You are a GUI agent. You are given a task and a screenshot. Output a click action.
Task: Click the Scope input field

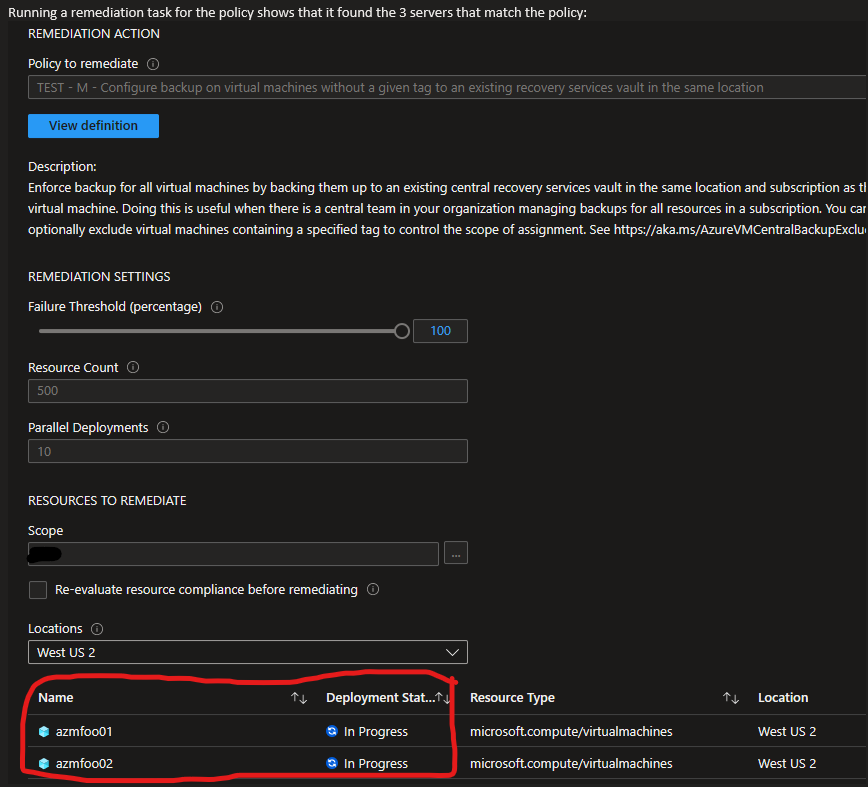(233, 553)
